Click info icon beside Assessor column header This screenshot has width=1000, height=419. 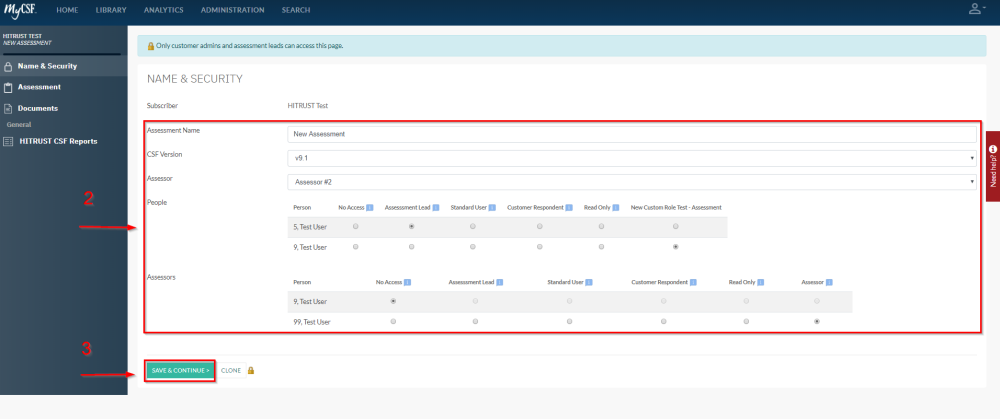tap(829, 282)
